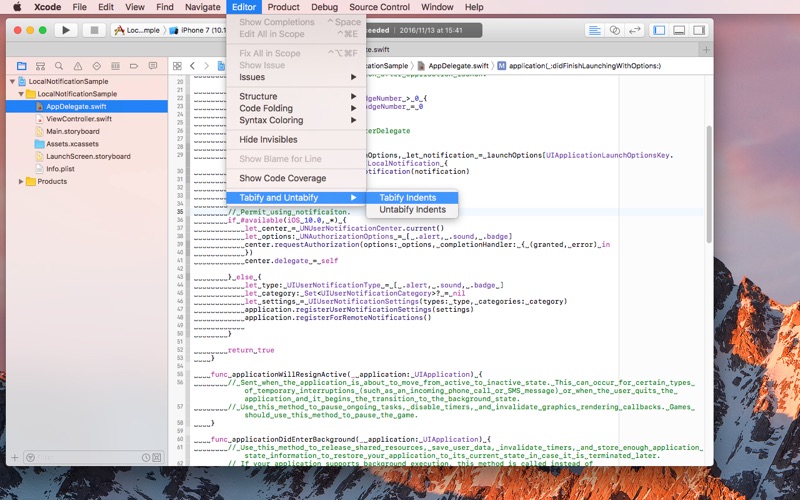Expand the Products folder
This screenshot has width=800, height=500.
point(21,181)
